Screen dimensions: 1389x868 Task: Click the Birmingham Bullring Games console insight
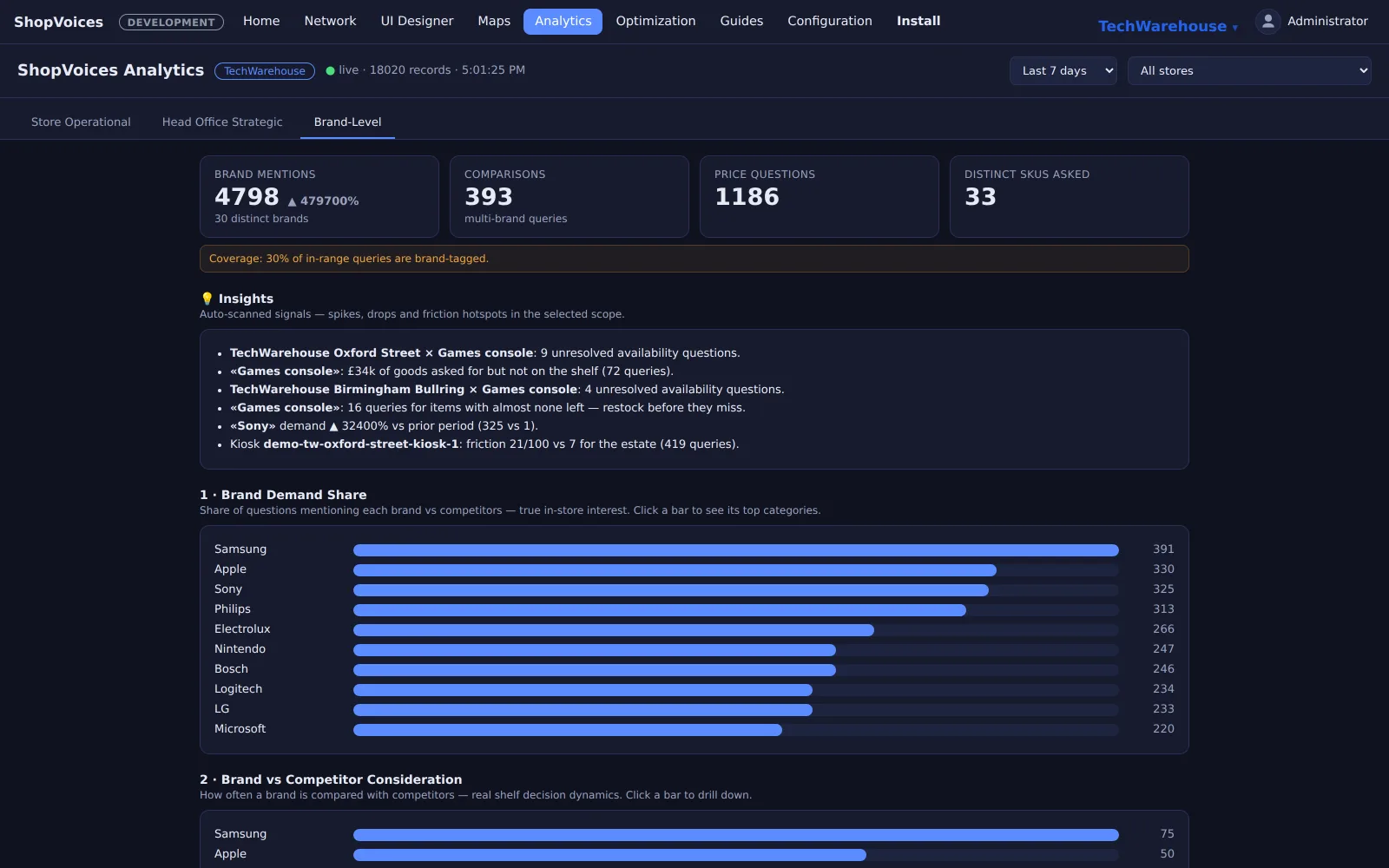tap(507, 390)
